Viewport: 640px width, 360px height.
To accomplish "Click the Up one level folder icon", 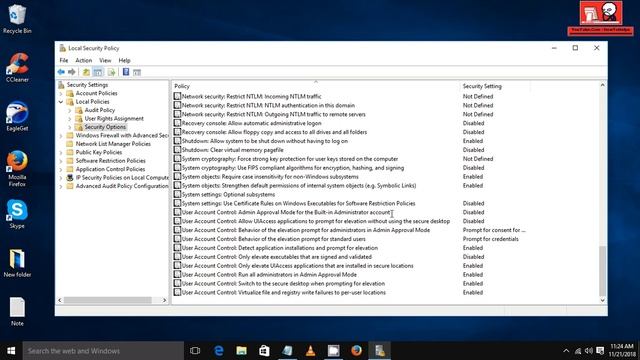I will [86, 72].
